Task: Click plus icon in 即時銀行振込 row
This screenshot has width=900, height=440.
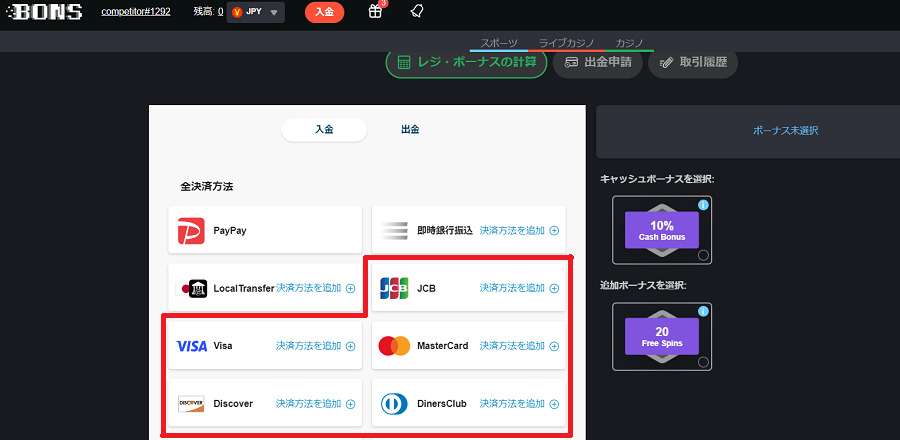Action: point(554,231)
